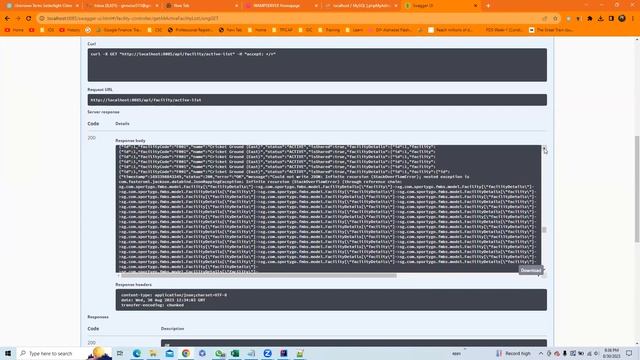Click the page vertical scrollbar thumb
The height and width of the screenshot is (360, 640).
[637, 189]
